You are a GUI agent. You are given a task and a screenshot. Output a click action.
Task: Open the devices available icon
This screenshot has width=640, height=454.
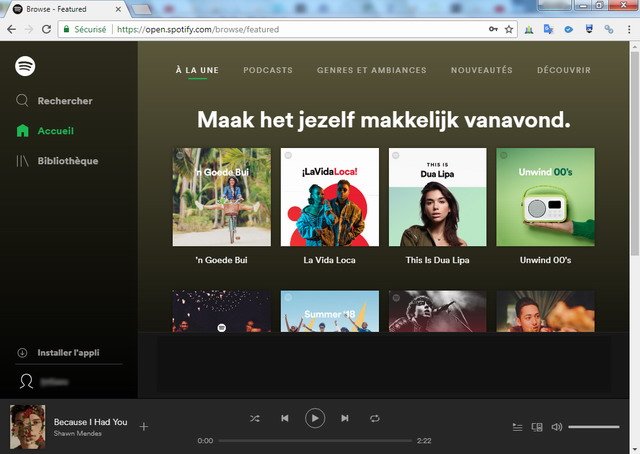click(x=537, y=427)
